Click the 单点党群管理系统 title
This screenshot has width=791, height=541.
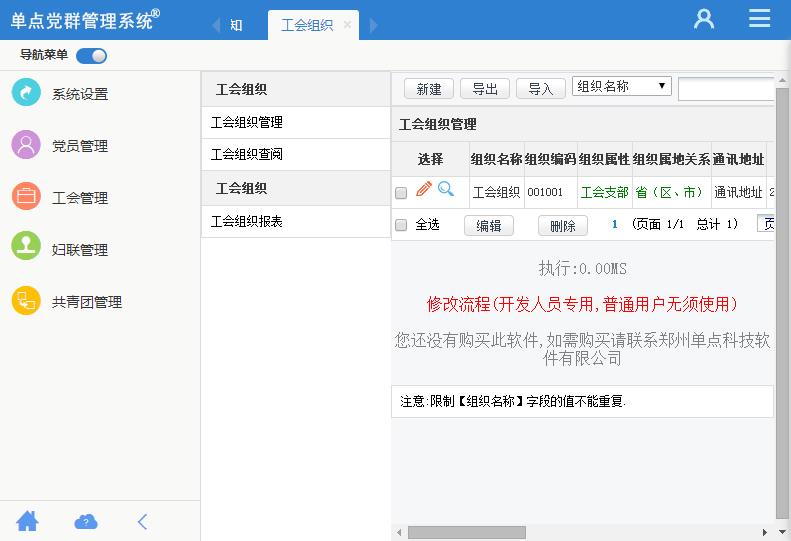click(85, 20)
